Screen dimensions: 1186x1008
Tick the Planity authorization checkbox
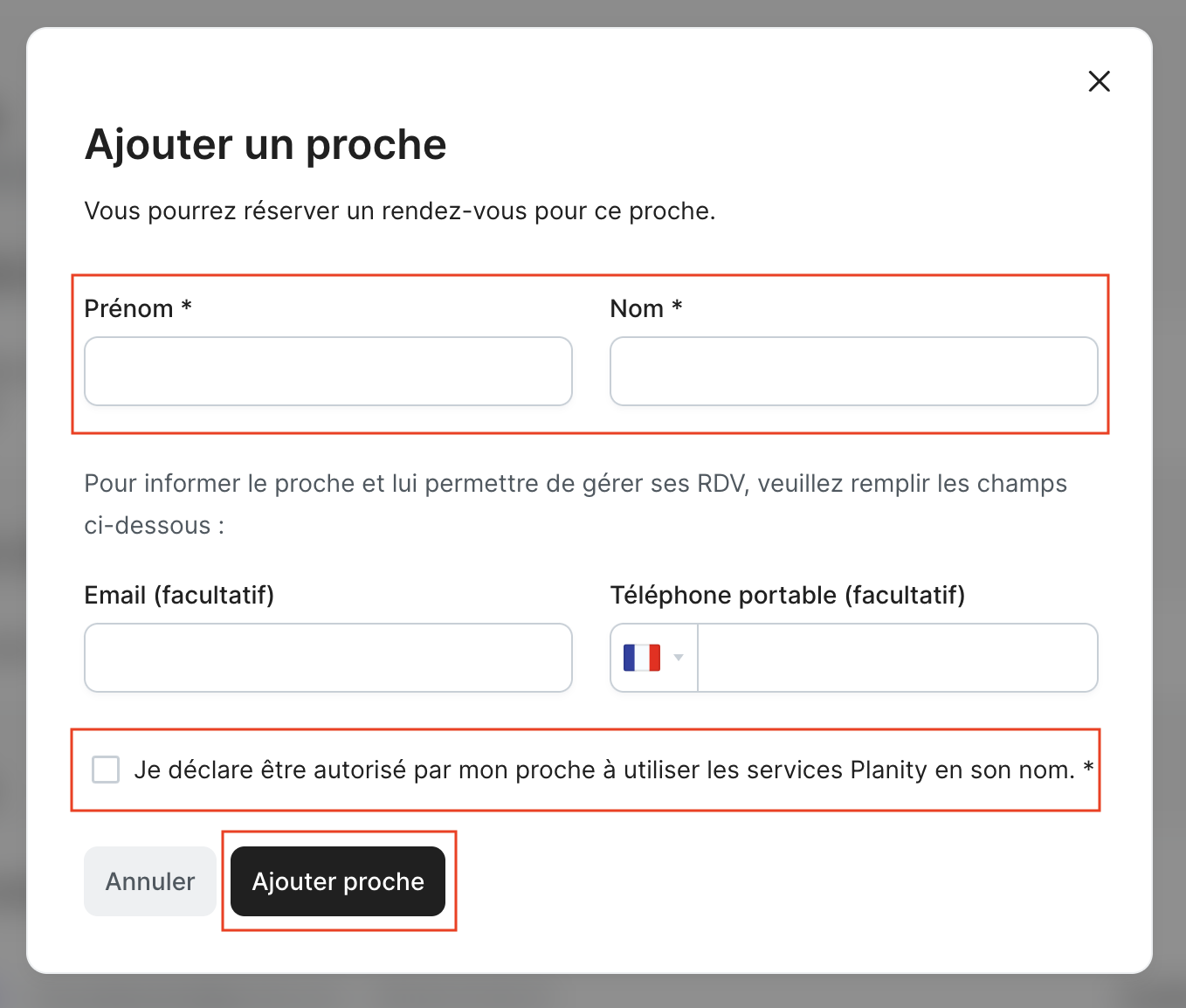pyautogui.click(x=106, y=770)
